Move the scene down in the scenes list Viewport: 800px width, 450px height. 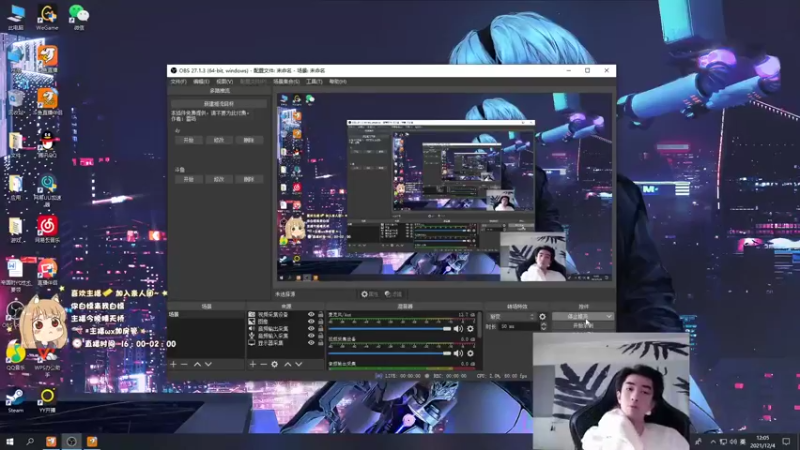(208, 364)
